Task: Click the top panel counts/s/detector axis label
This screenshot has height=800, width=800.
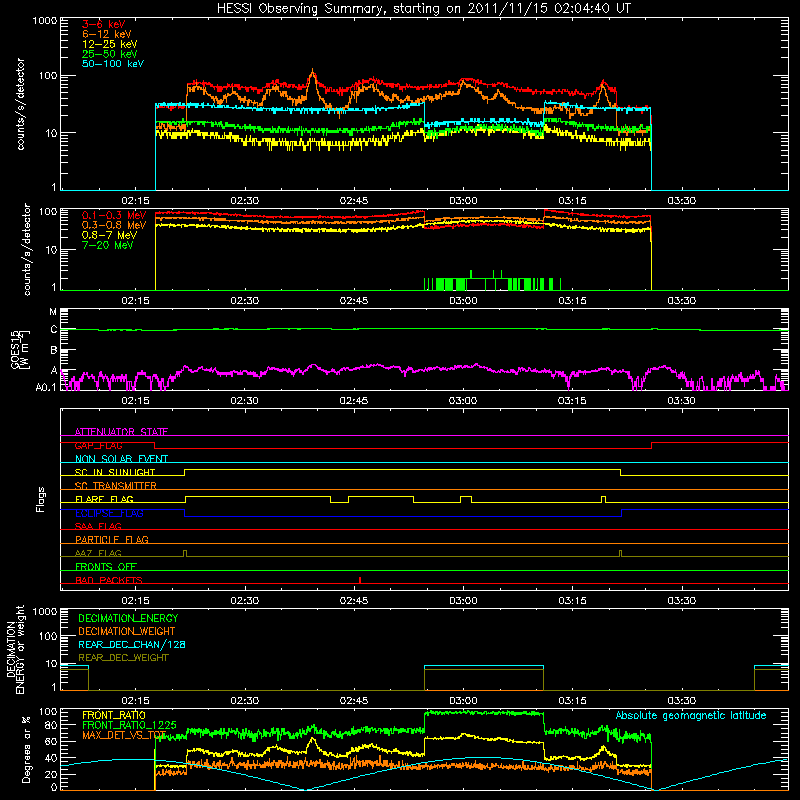Action: (x=20, y=104)
